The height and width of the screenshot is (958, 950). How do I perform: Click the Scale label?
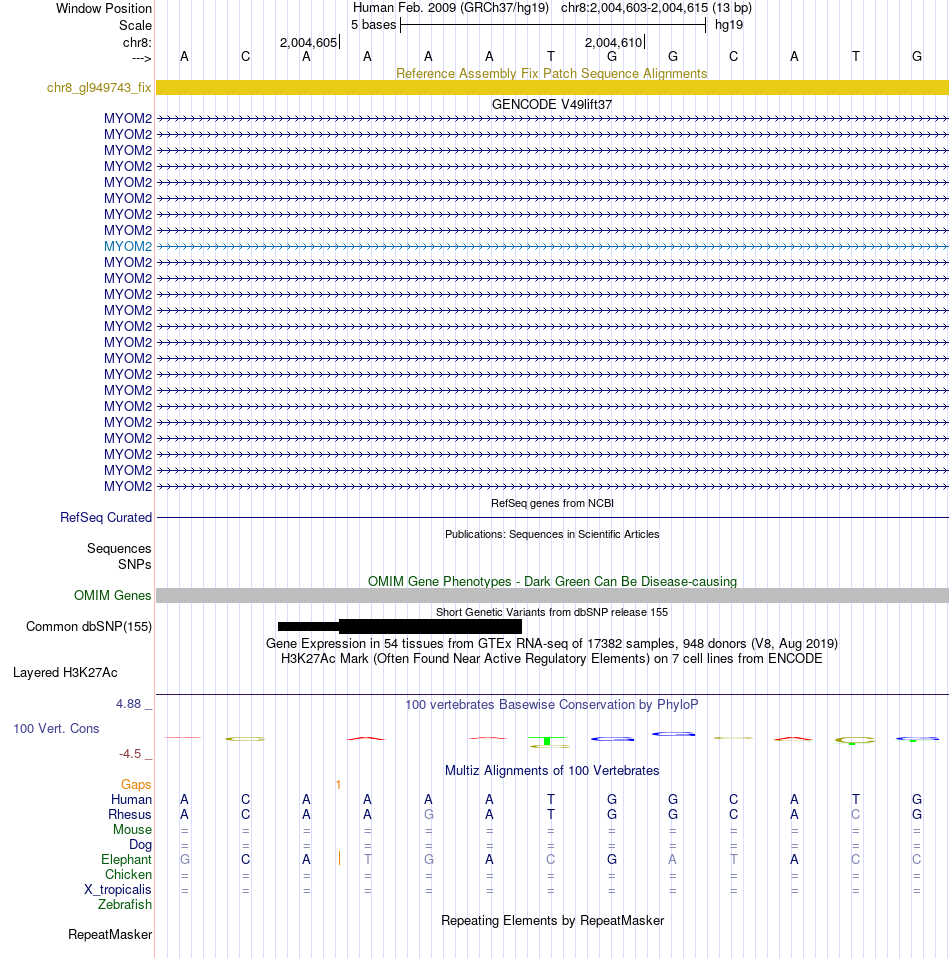point(135,26)
